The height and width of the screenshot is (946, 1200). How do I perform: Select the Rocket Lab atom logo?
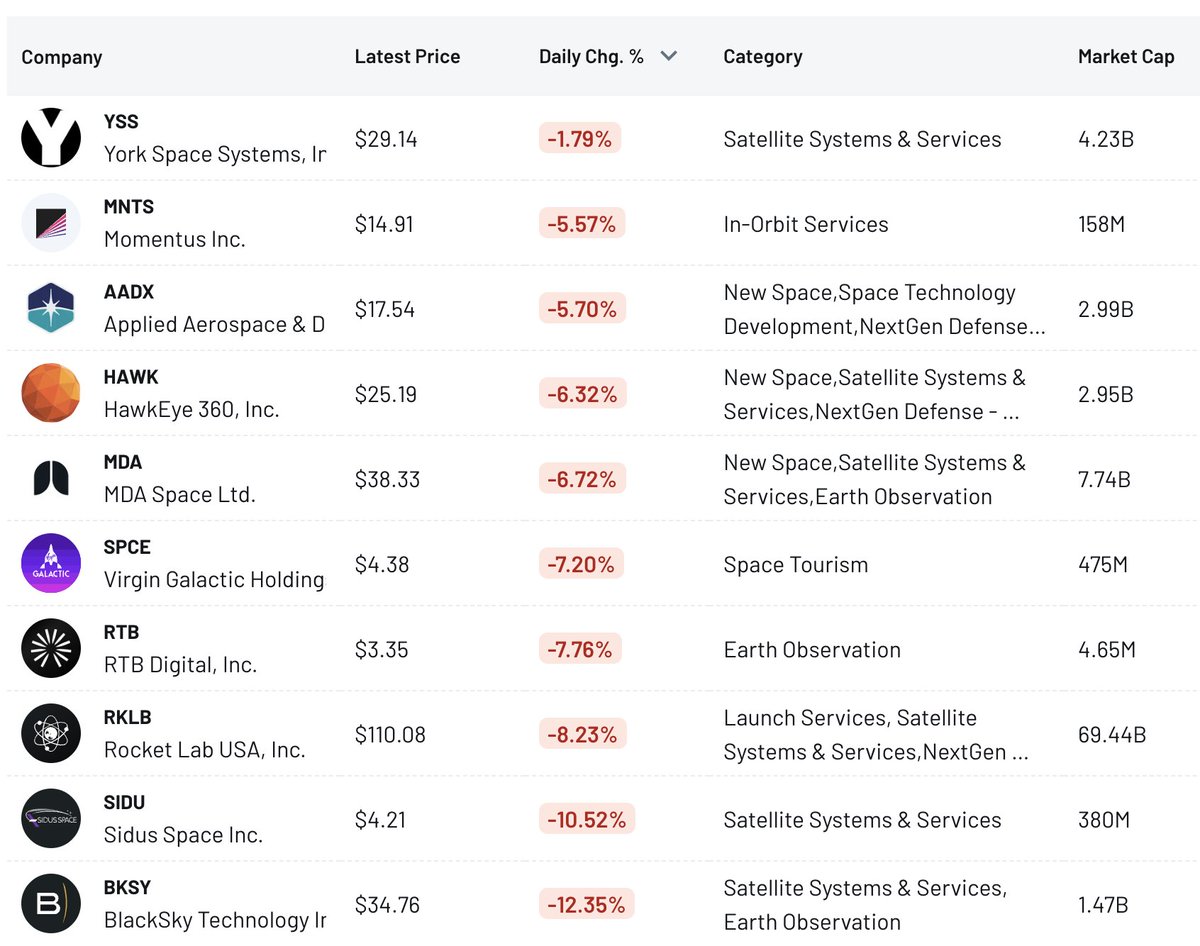pyautogui.click(x=51, y=734)
